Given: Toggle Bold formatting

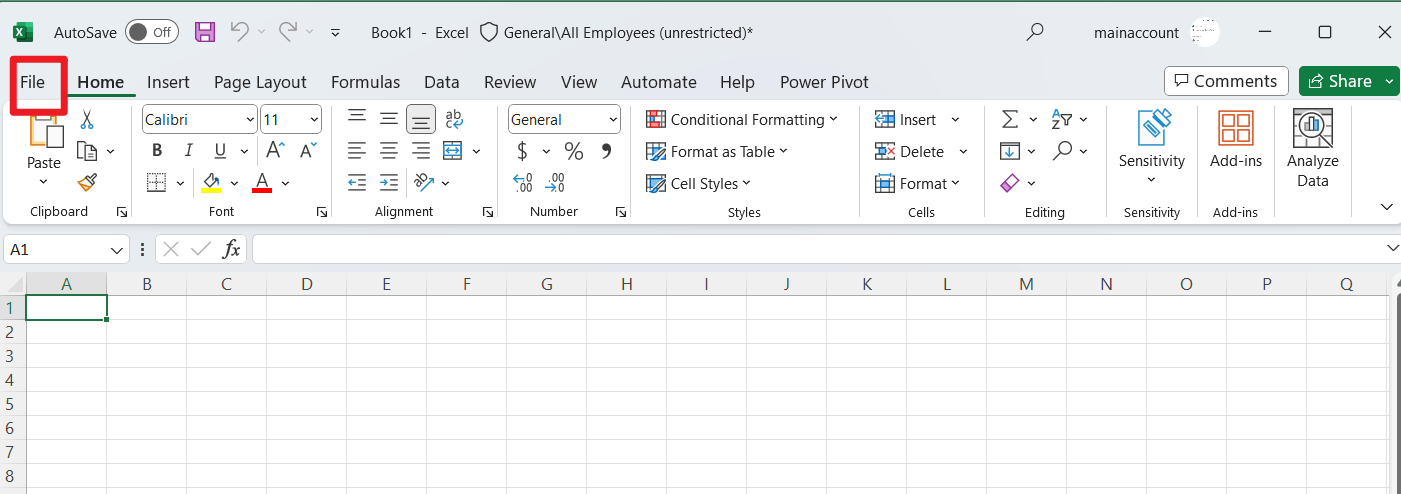Looking at the screenshot, I should pyautogui.click(x=157, y=151).
